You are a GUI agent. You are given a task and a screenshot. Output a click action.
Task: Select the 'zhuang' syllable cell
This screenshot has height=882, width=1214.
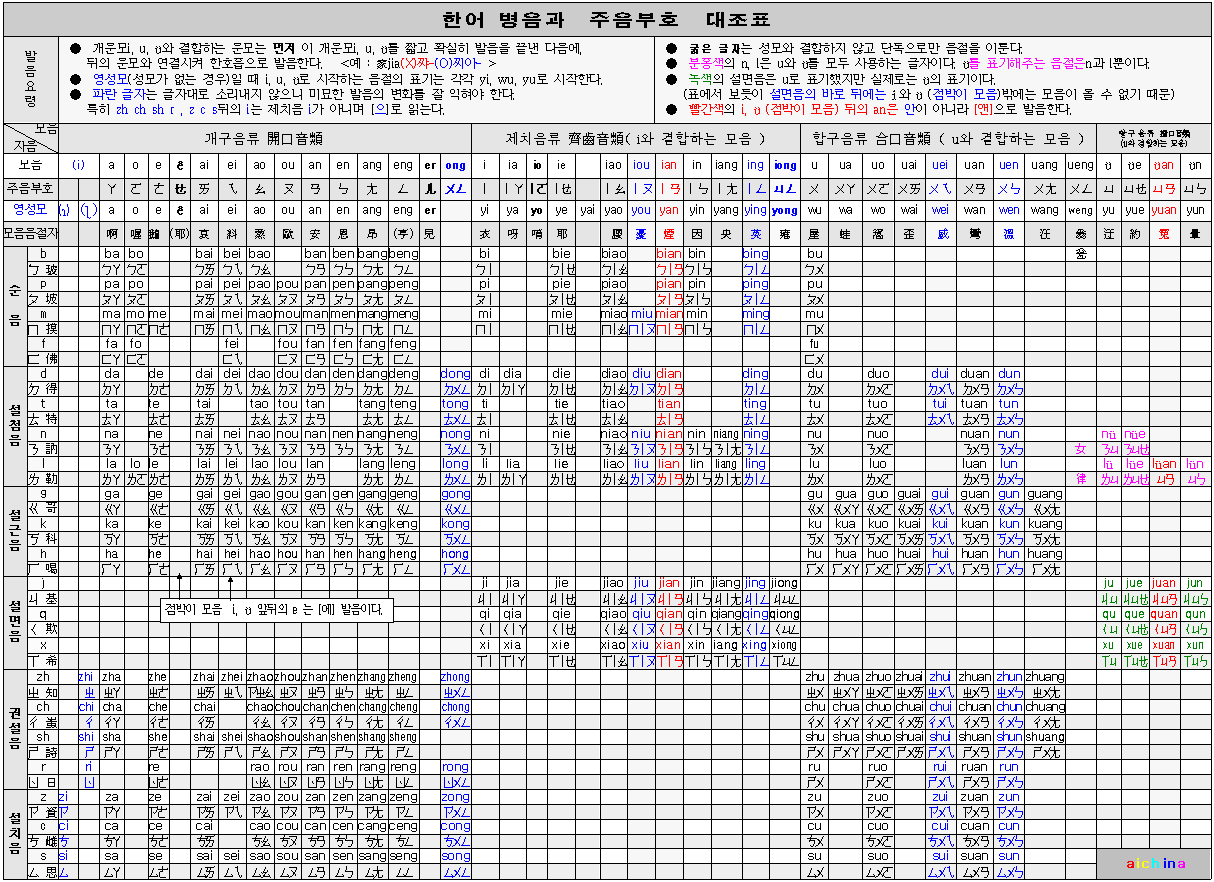tap(1044, 677)
